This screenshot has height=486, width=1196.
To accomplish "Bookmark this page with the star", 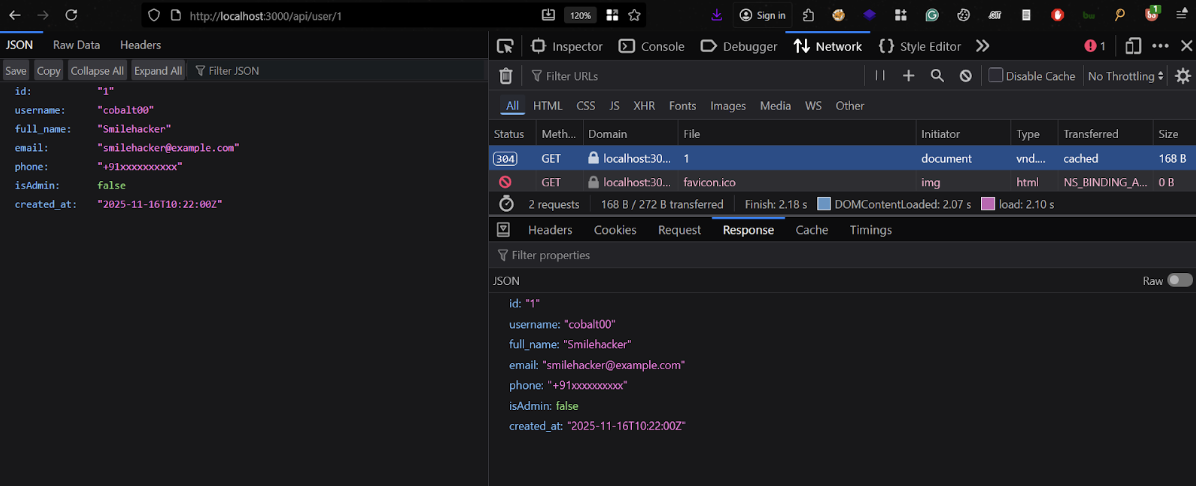I will coord(634,15).
